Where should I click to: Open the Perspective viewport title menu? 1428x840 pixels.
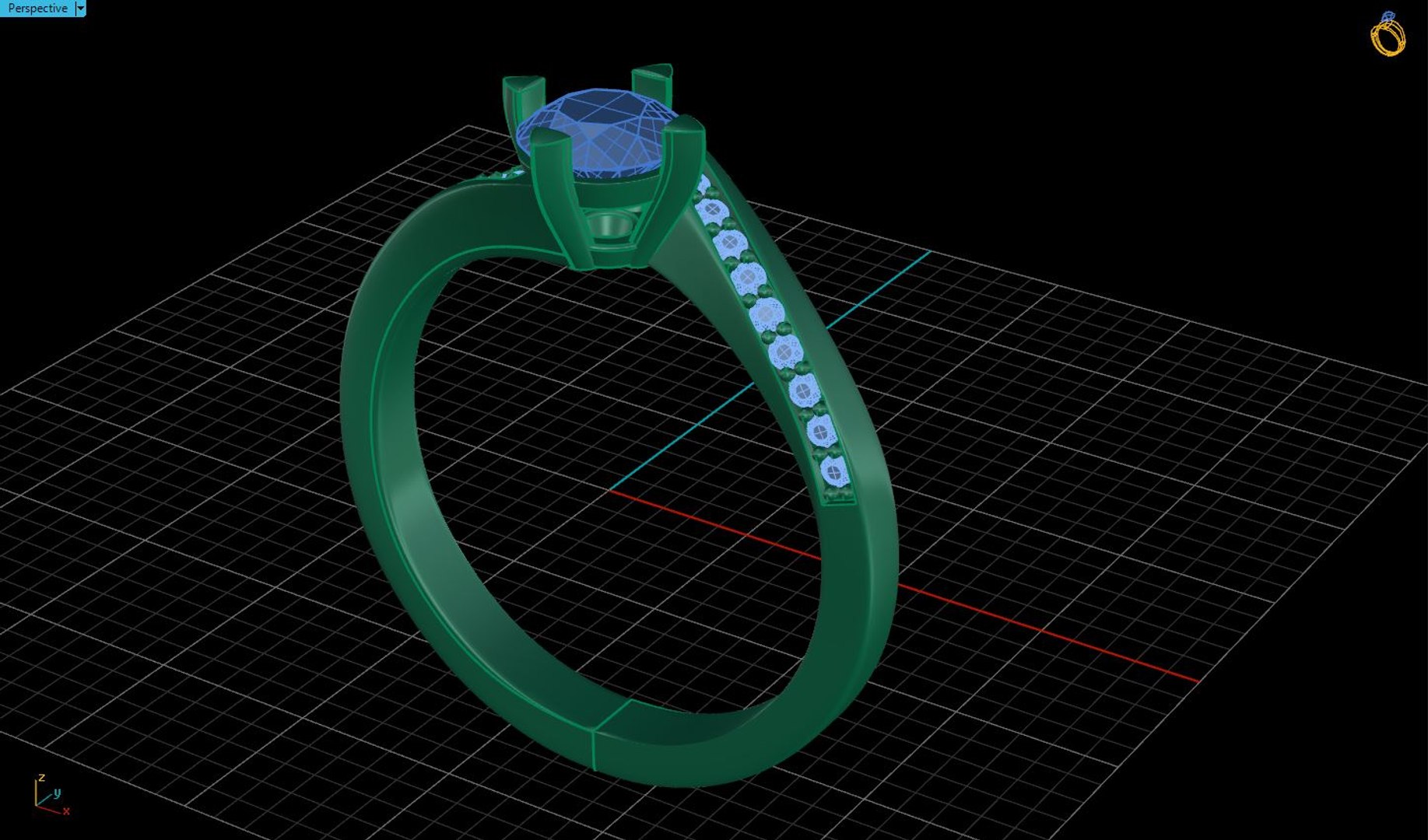[x=37, y=9]
